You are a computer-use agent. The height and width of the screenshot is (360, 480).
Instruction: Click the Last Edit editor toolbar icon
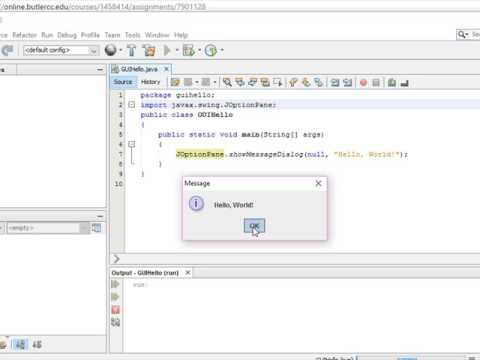pos(175,82)
